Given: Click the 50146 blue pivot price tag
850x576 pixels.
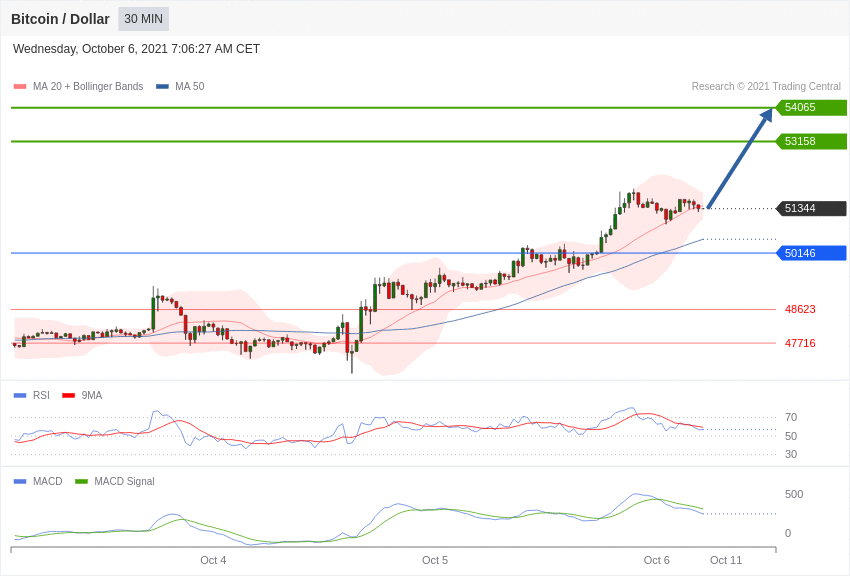Looking at the screenshot, I should [x=811, y=254].
